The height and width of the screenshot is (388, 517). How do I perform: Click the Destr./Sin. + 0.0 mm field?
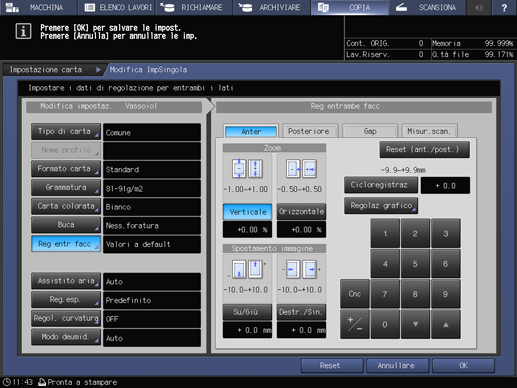click(x=301, y=330)
